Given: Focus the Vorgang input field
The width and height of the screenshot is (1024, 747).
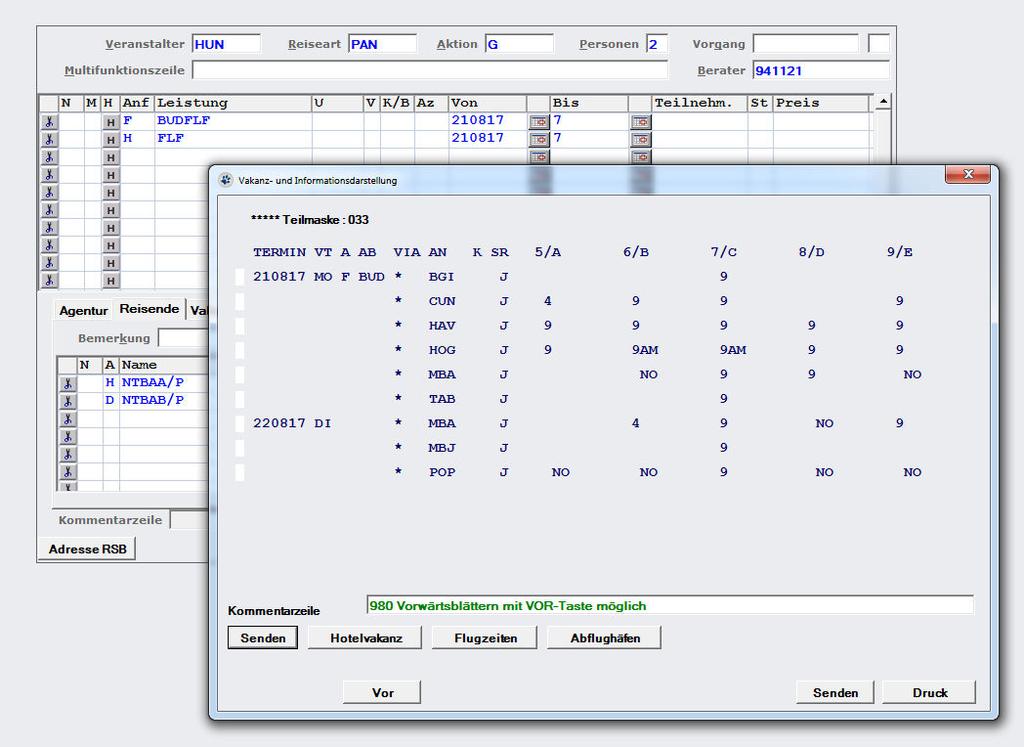Looking at the screenshot, I should [806, 44].
